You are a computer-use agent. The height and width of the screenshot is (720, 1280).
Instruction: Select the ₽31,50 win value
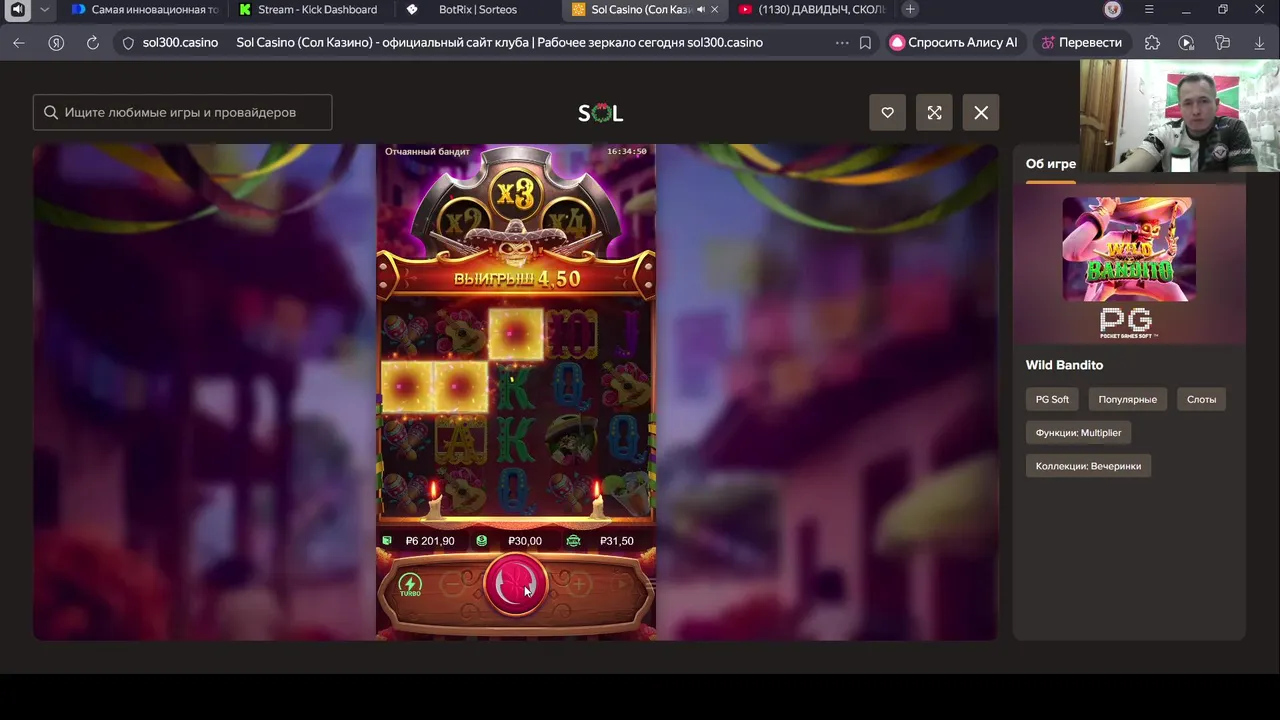(617, 541)
